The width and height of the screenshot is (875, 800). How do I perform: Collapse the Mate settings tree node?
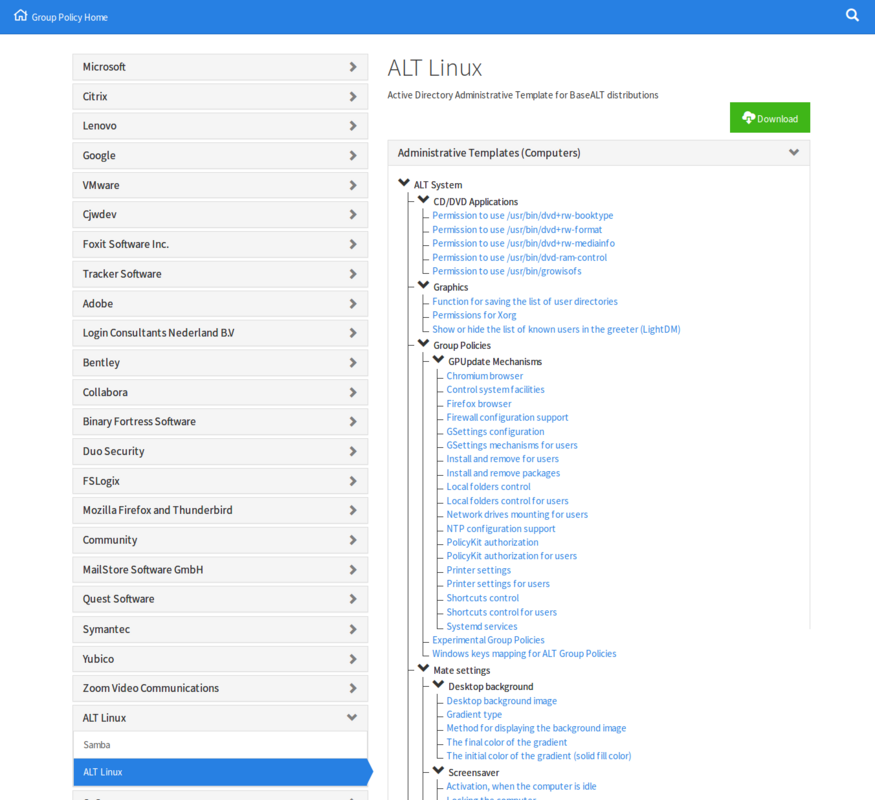(x=424, y=668)
